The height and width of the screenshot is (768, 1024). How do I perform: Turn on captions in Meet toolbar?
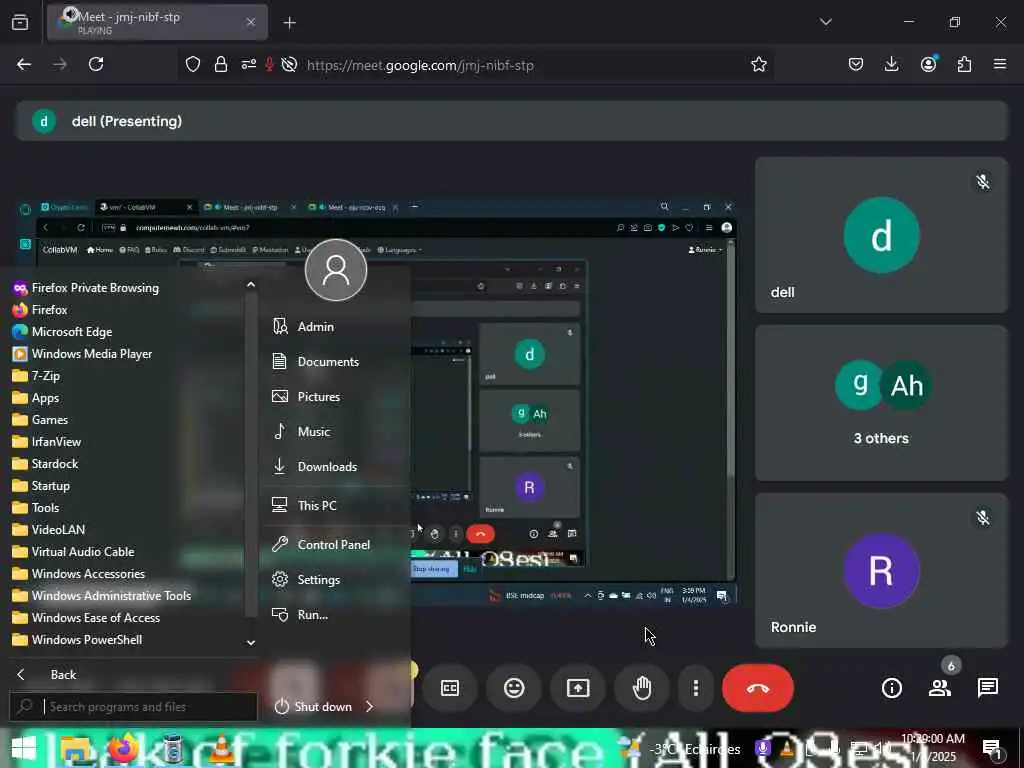pos(450,688)
